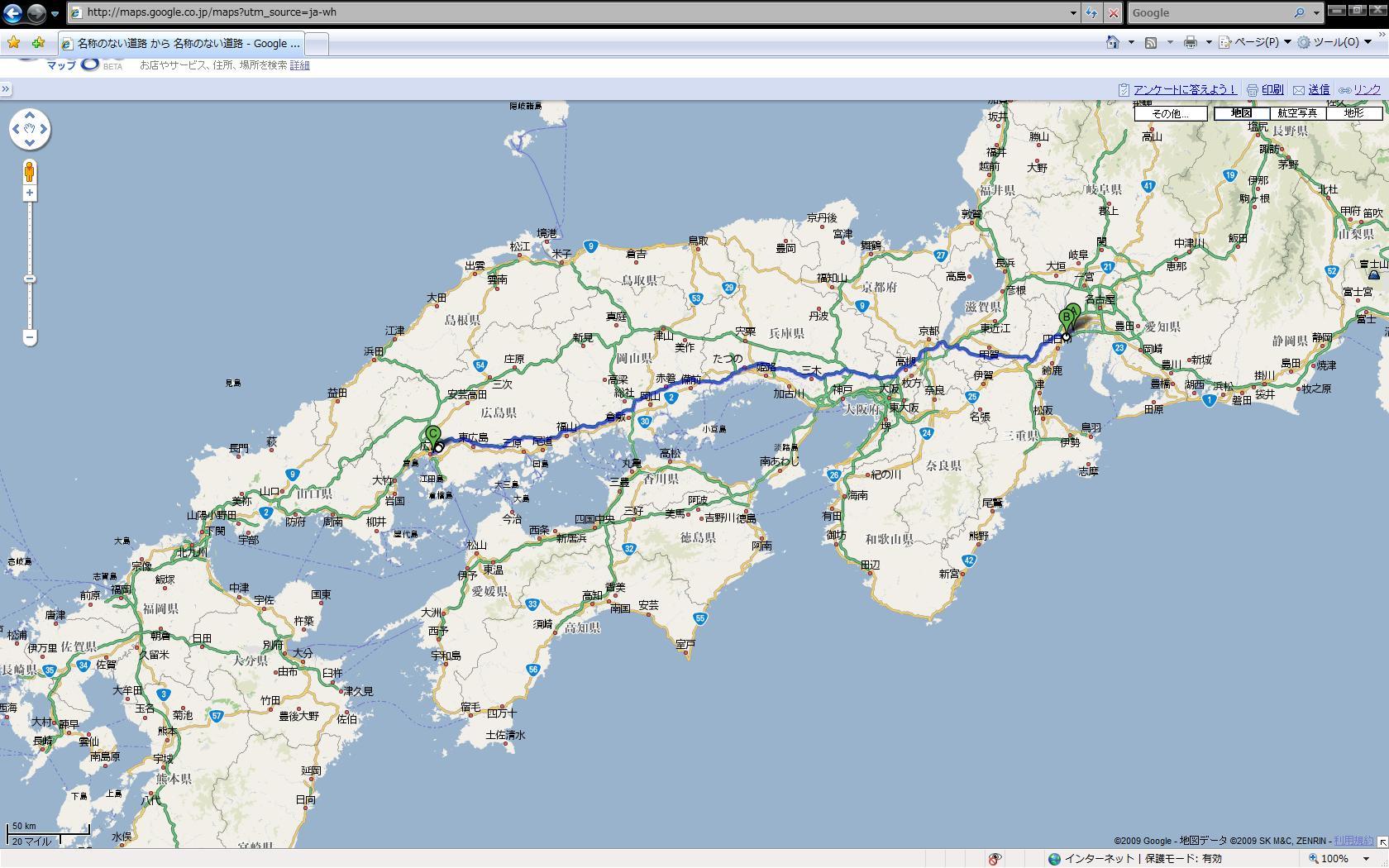Click into the Google search box
The width and height of the screenshot is (1389, 868).
pos(1208,12)
